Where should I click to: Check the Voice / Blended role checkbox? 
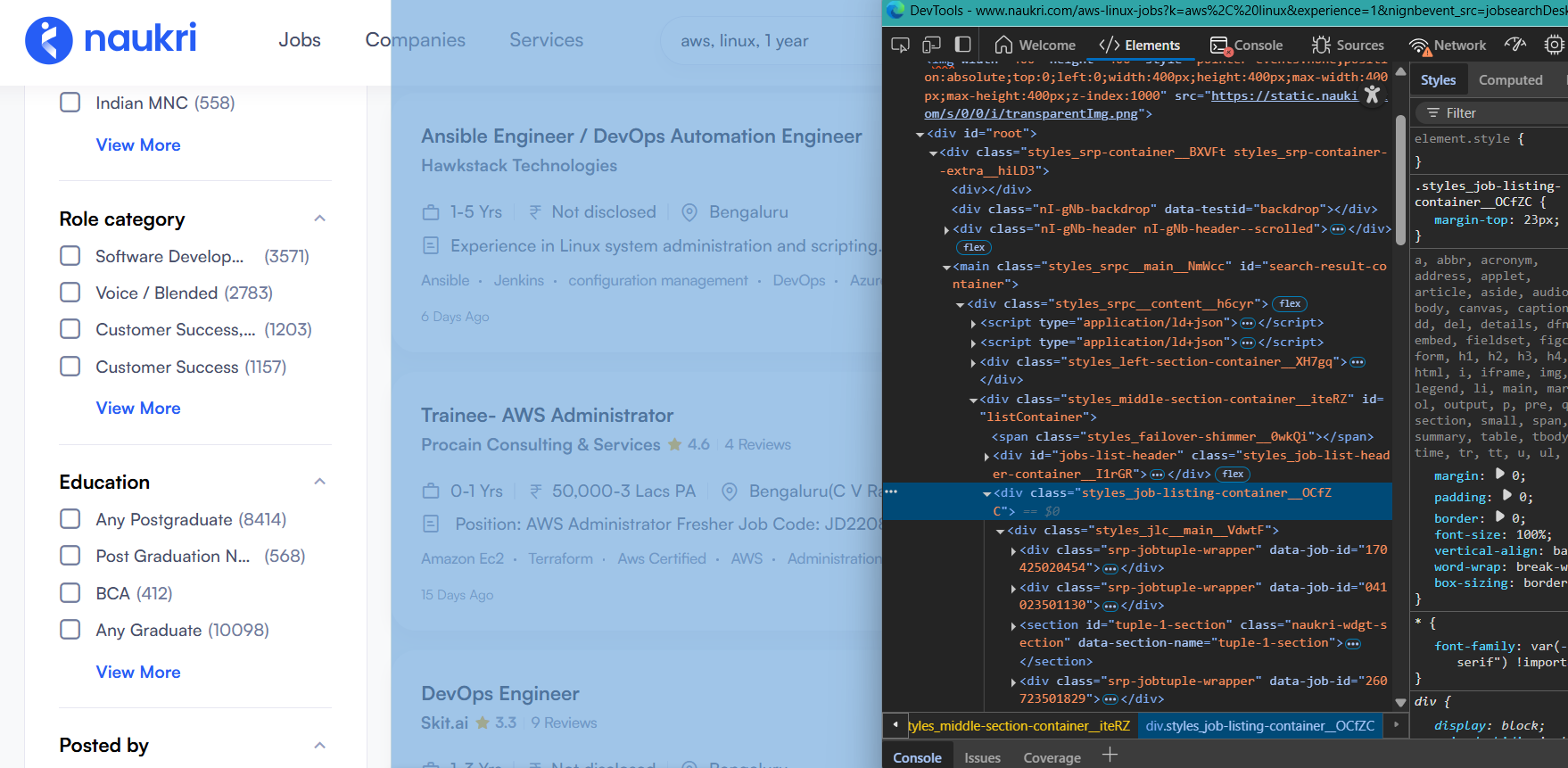[x=70, y=293]
